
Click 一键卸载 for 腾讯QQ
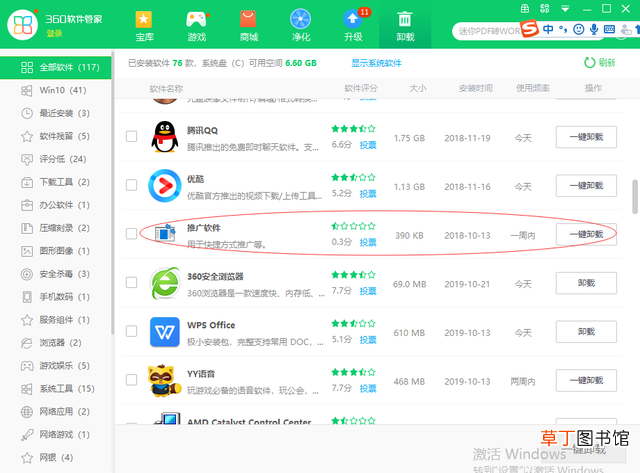[x=586, y=137]
